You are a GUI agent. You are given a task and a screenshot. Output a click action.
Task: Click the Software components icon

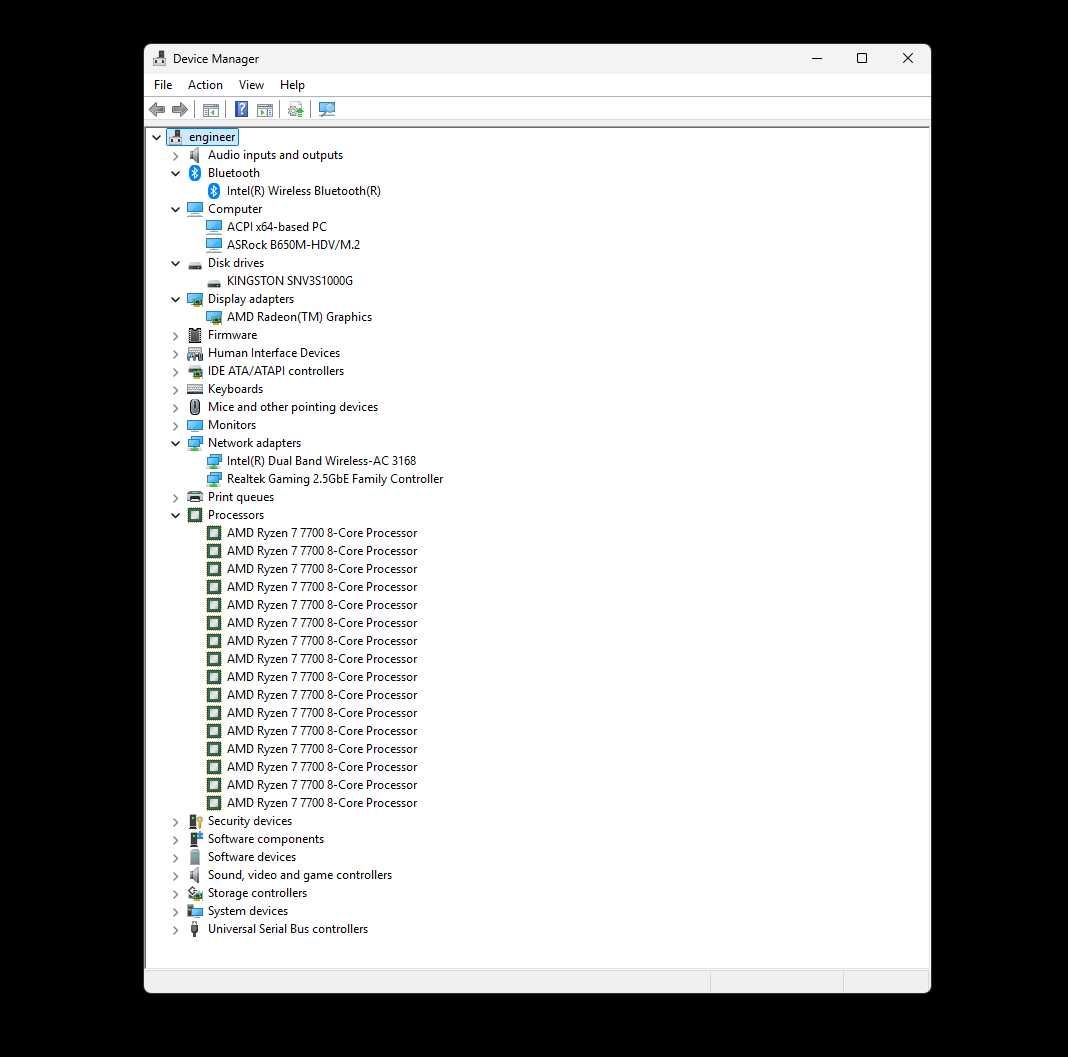pos(195,839)
